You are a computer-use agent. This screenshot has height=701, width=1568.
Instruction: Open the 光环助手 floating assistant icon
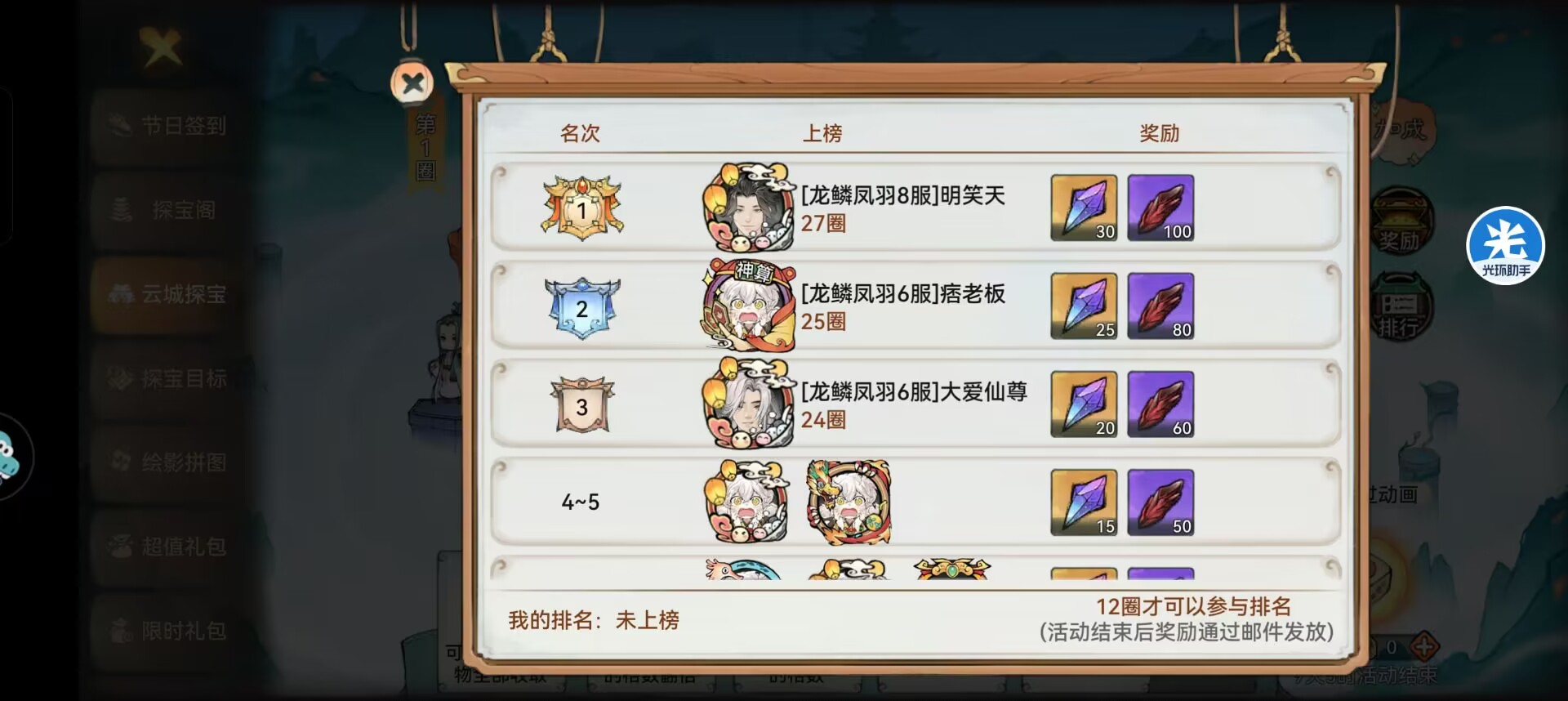(x=1505, y=245)
